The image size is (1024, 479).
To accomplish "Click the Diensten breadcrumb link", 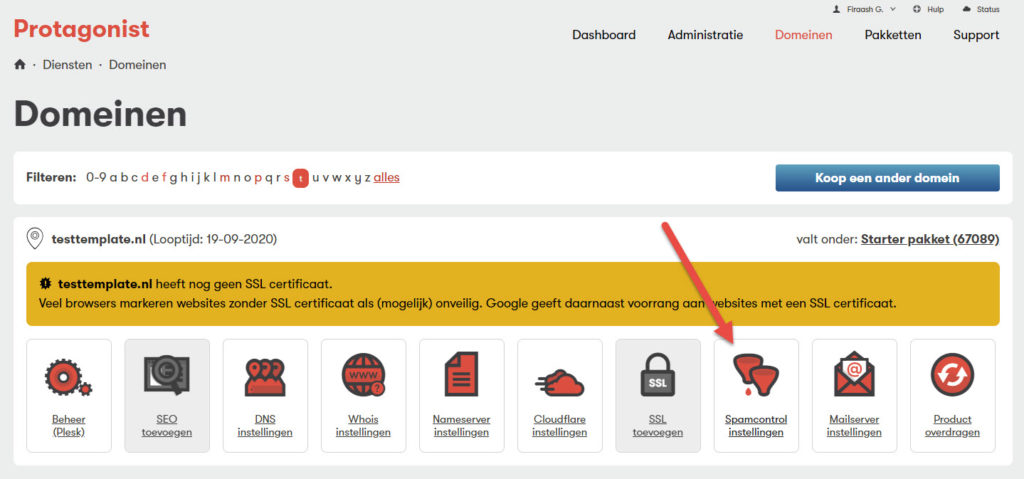I will click(x=67, y=65).
